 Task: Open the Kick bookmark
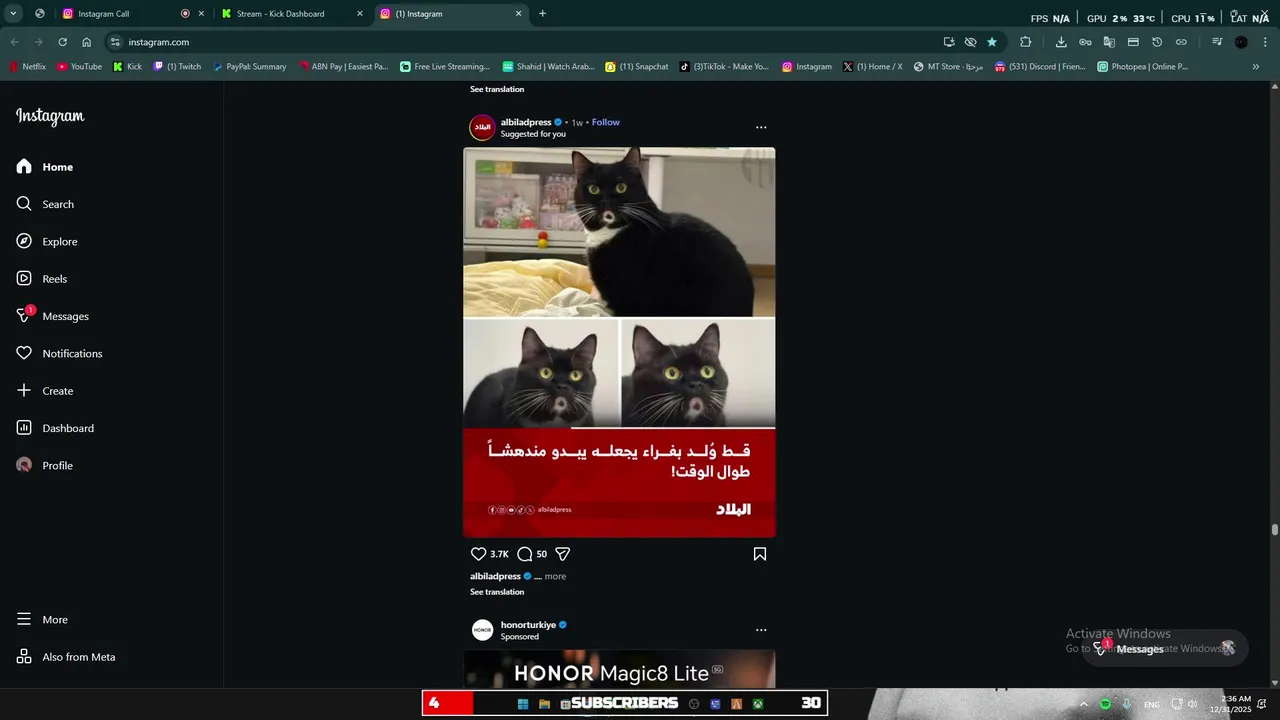pyautogui.click(x=127, y=67)
